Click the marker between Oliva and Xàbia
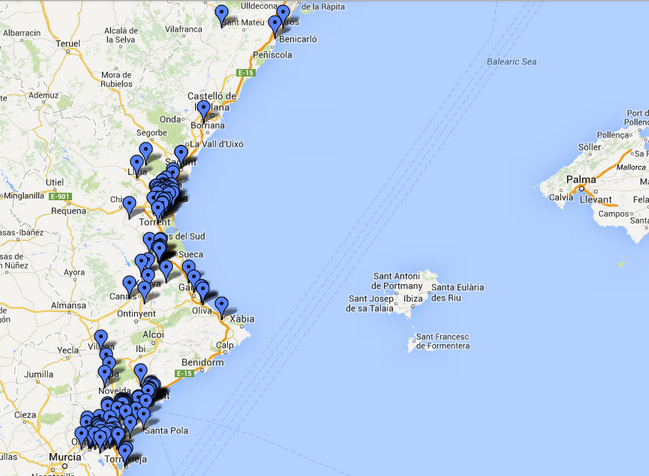 [221, 307]
